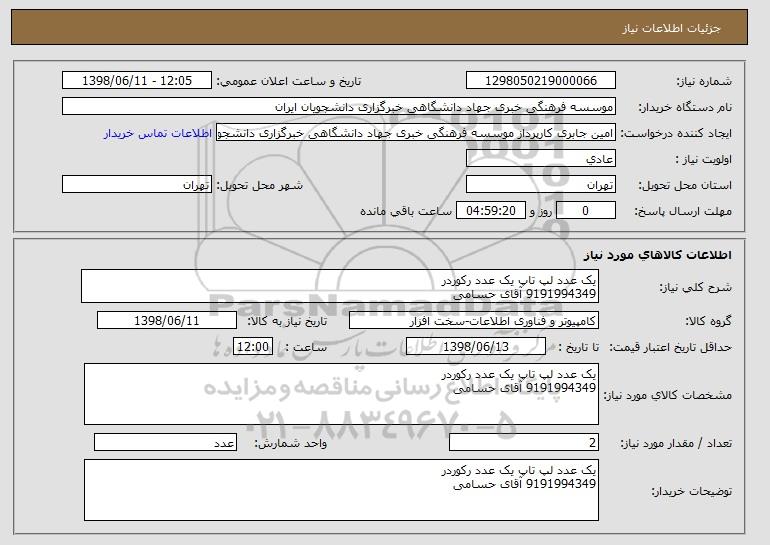Click the شهر محل تحویل field تهران

[137, 185]
